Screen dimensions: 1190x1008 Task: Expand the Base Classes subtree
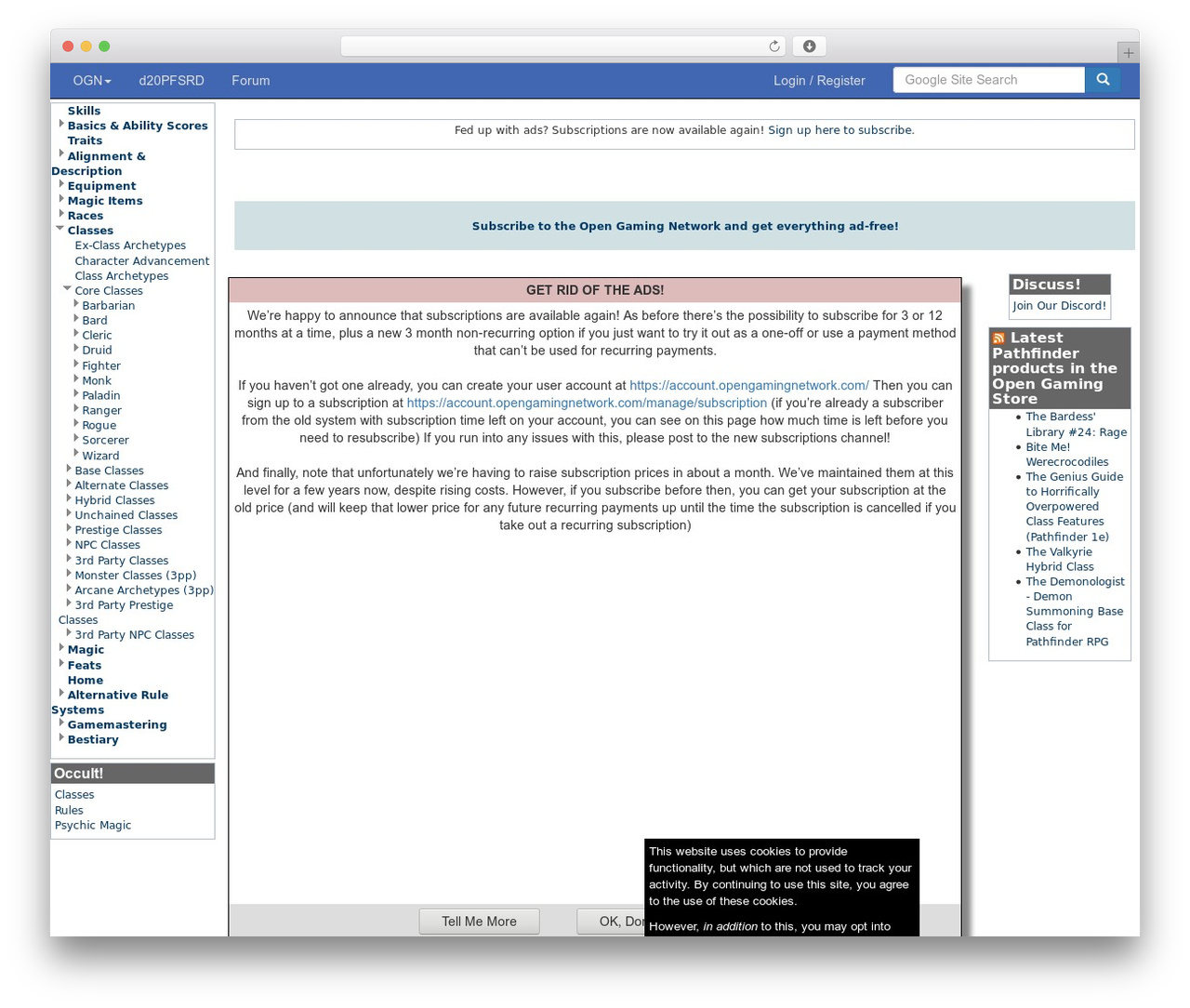pos(69,469)
